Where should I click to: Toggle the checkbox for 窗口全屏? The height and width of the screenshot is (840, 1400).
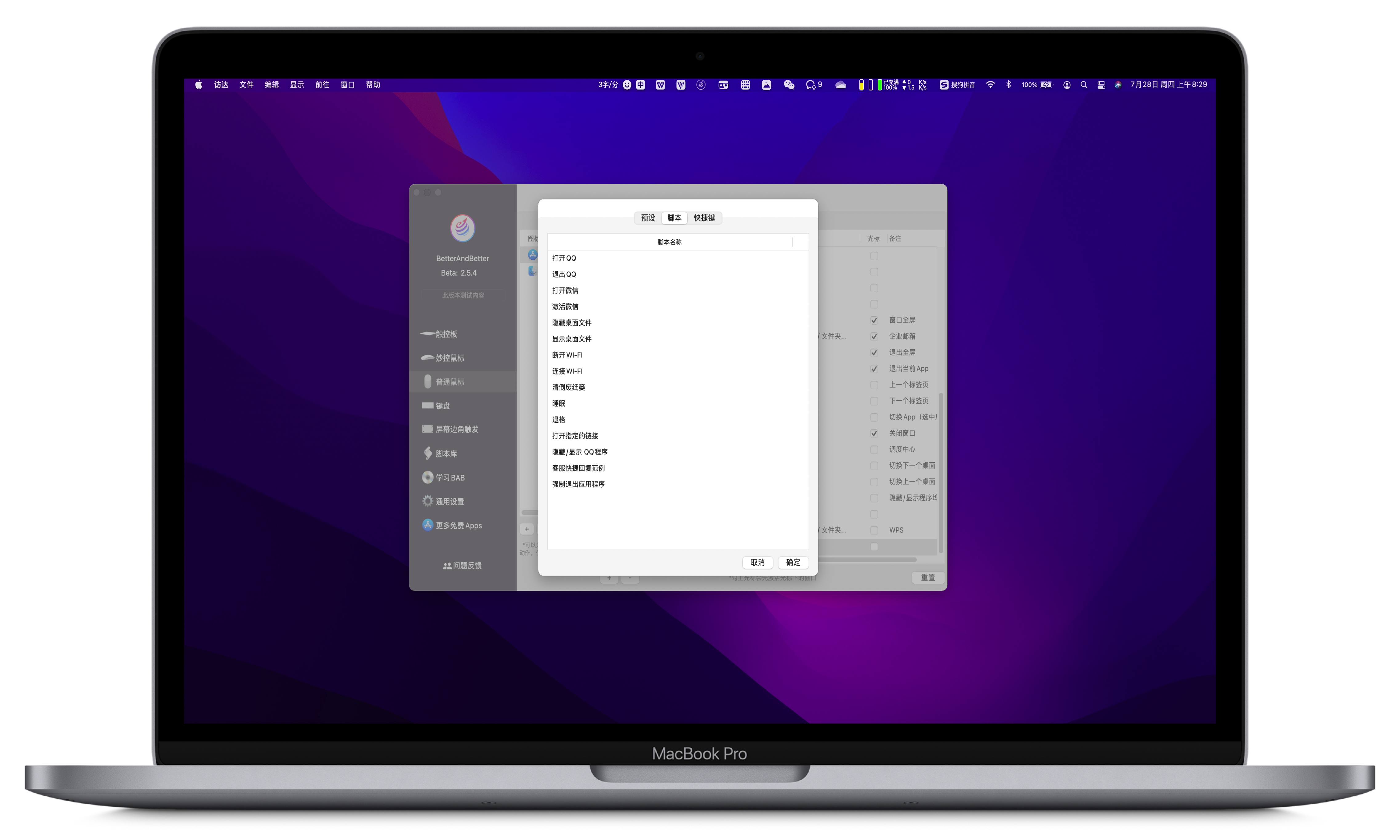874,320
